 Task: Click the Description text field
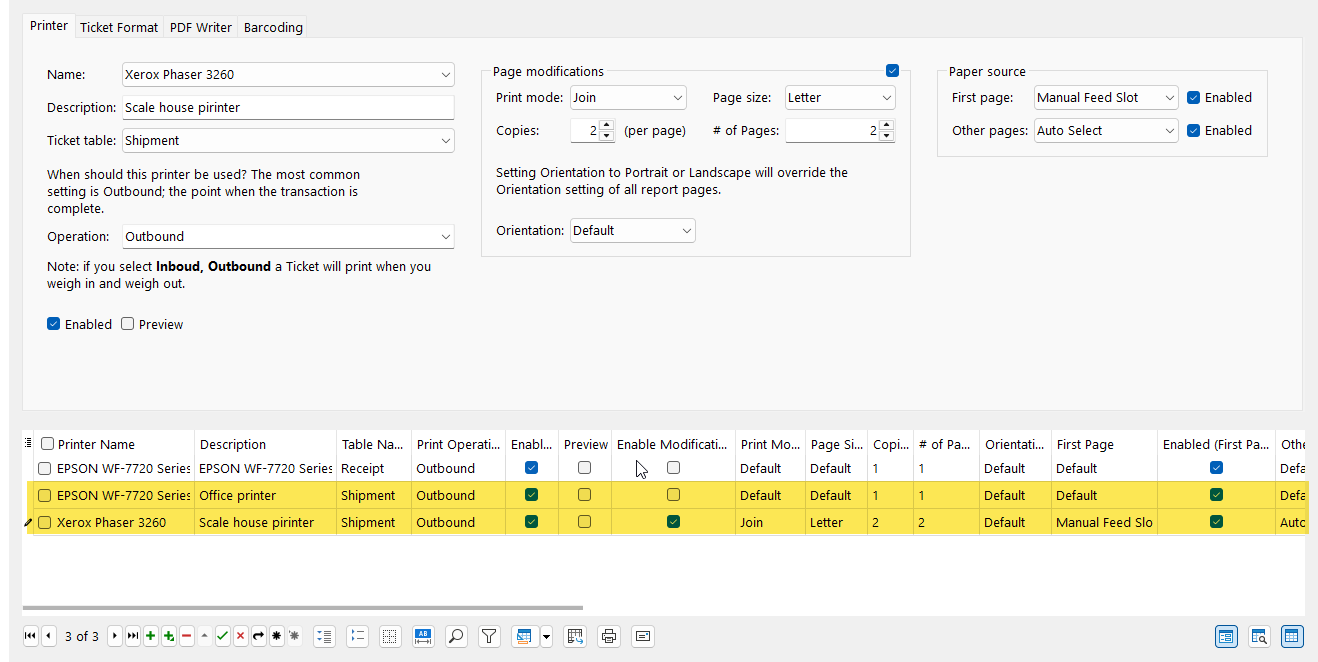tap(288, 108)
